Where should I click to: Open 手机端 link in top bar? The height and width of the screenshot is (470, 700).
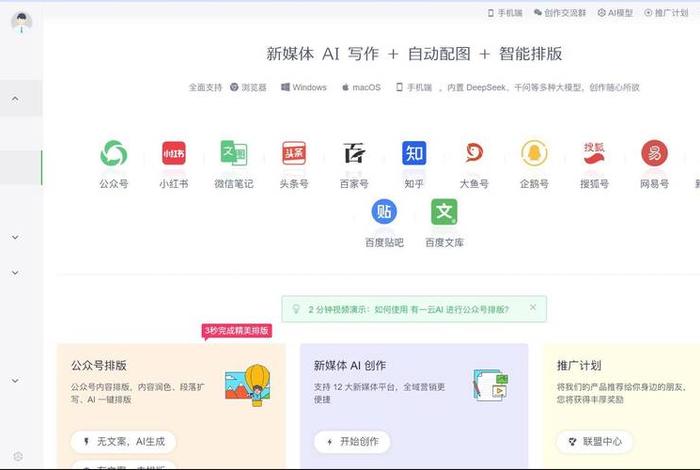(505, 13)
